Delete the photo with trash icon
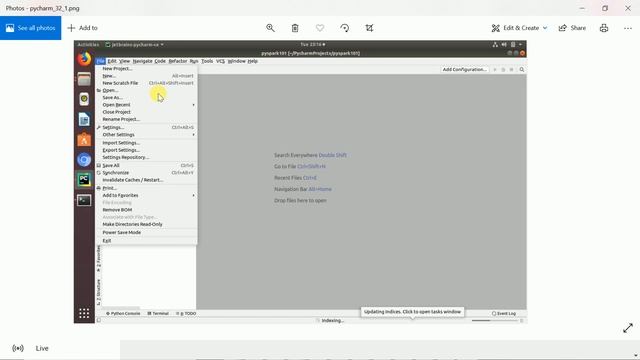 (295, 28)
